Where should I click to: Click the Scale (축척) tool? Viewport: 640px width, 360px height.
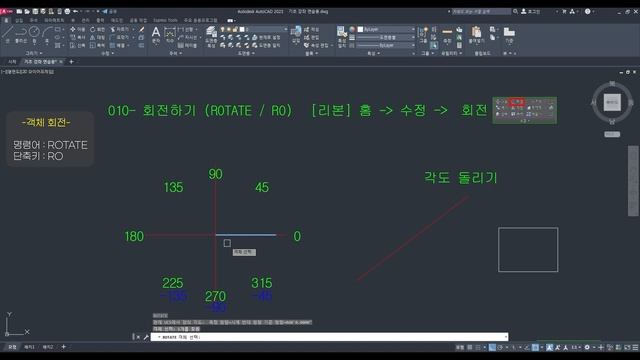click(97, 45)
